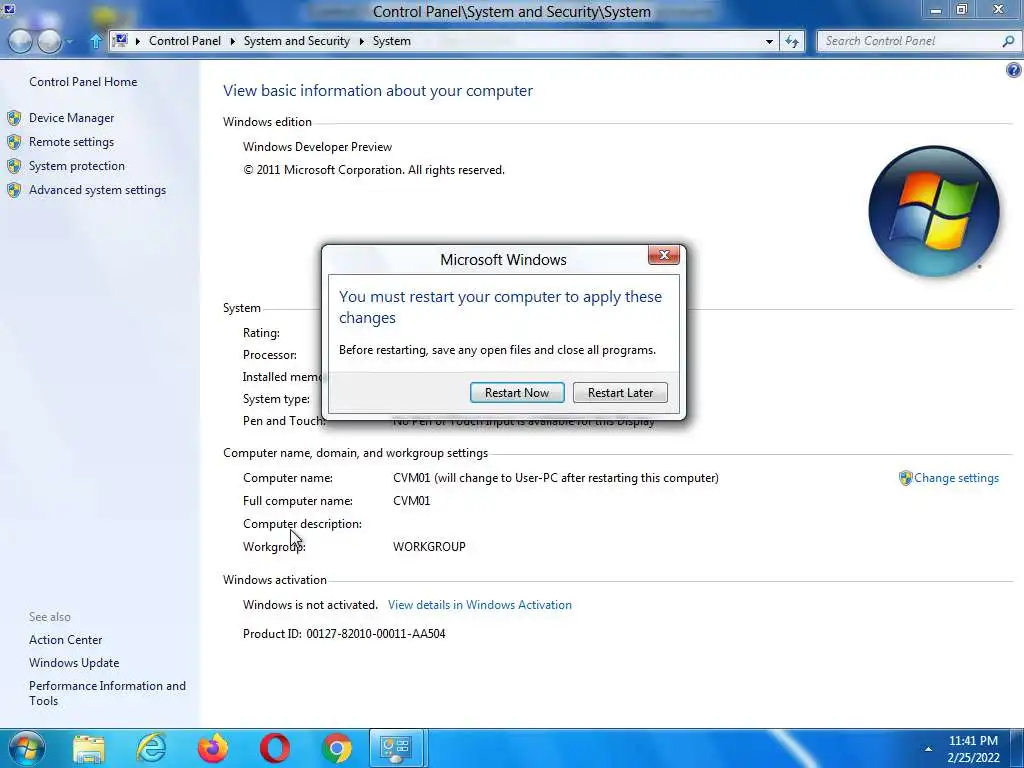
Task: Click the shield icon beside Advanced system settings
Action: [x=14, y=190]
